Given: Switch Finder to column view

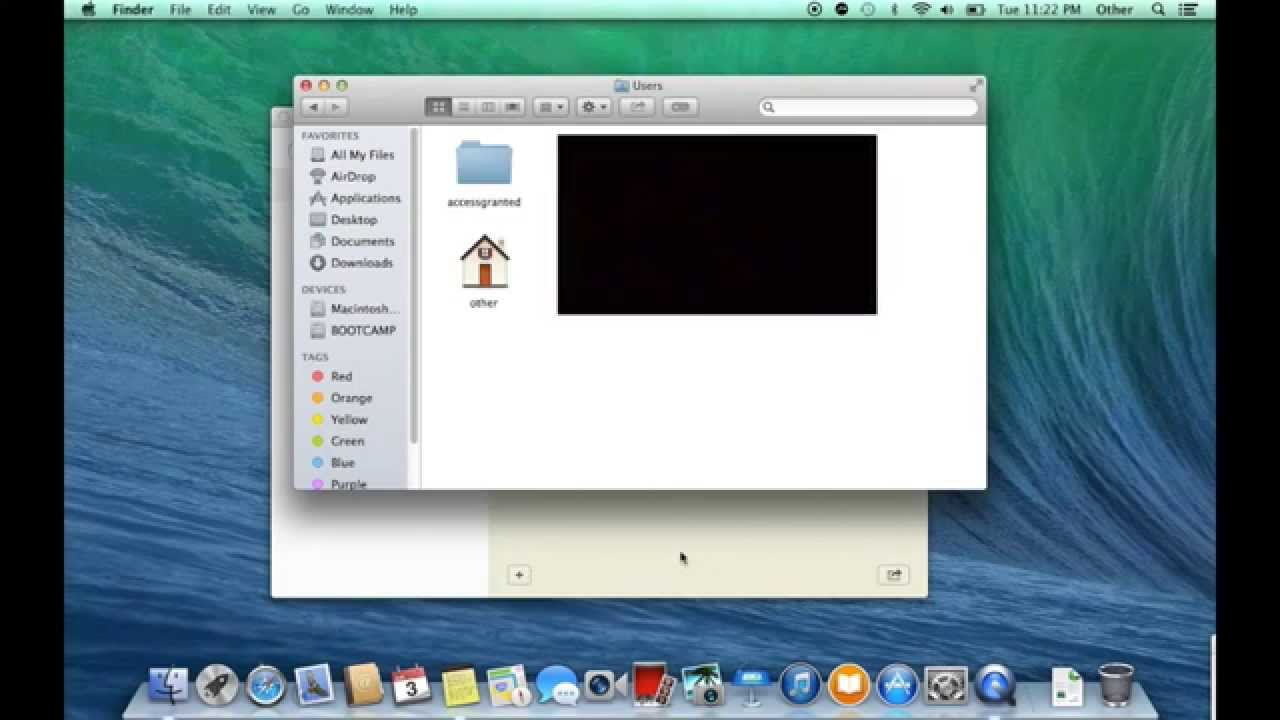Looking at the screenshot, I should [x=488, y=107].
